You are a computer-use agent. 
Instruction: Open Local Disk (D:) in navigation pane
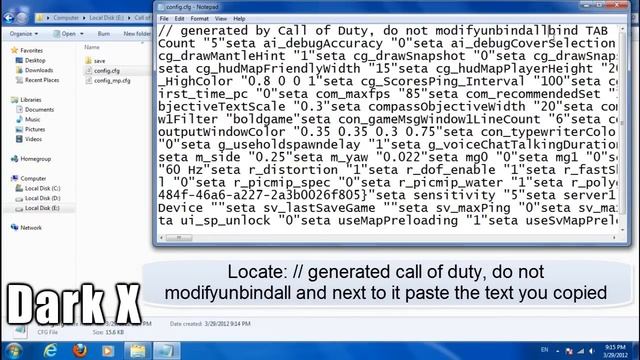click(x=42, y=198)
